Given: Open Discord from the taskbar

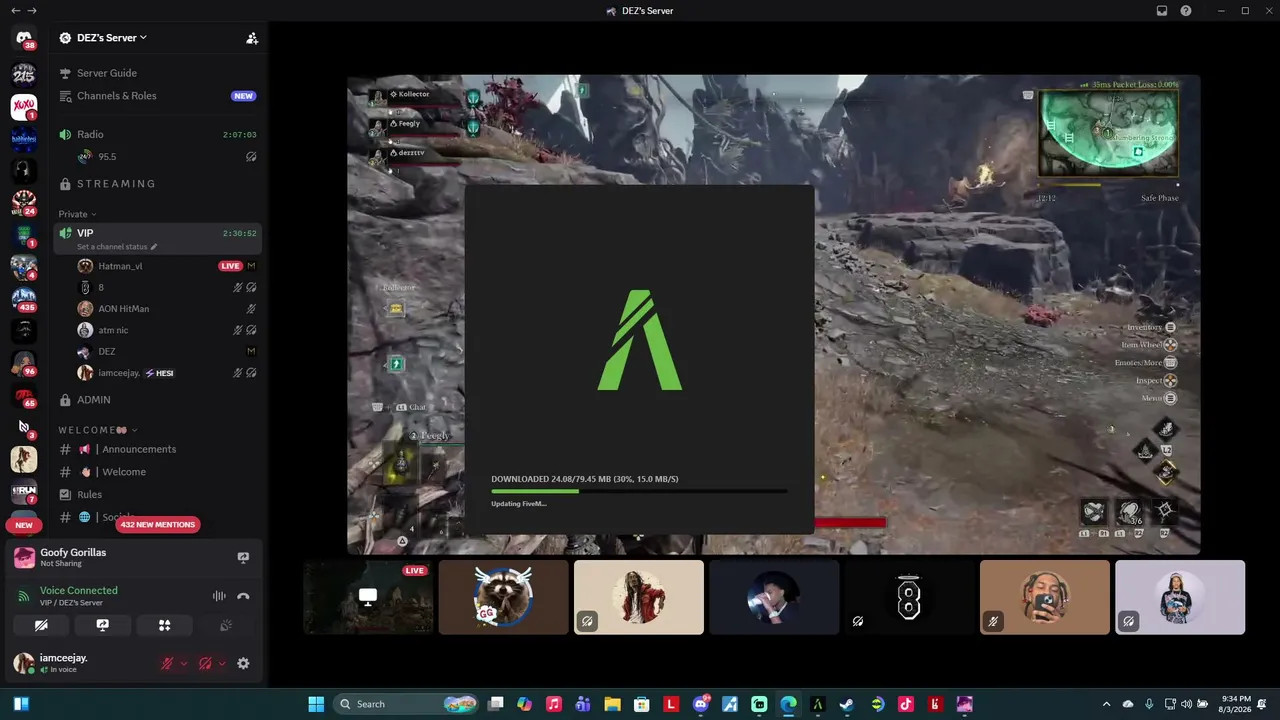Looking at the screenshot, I should (x=700, y=704).
